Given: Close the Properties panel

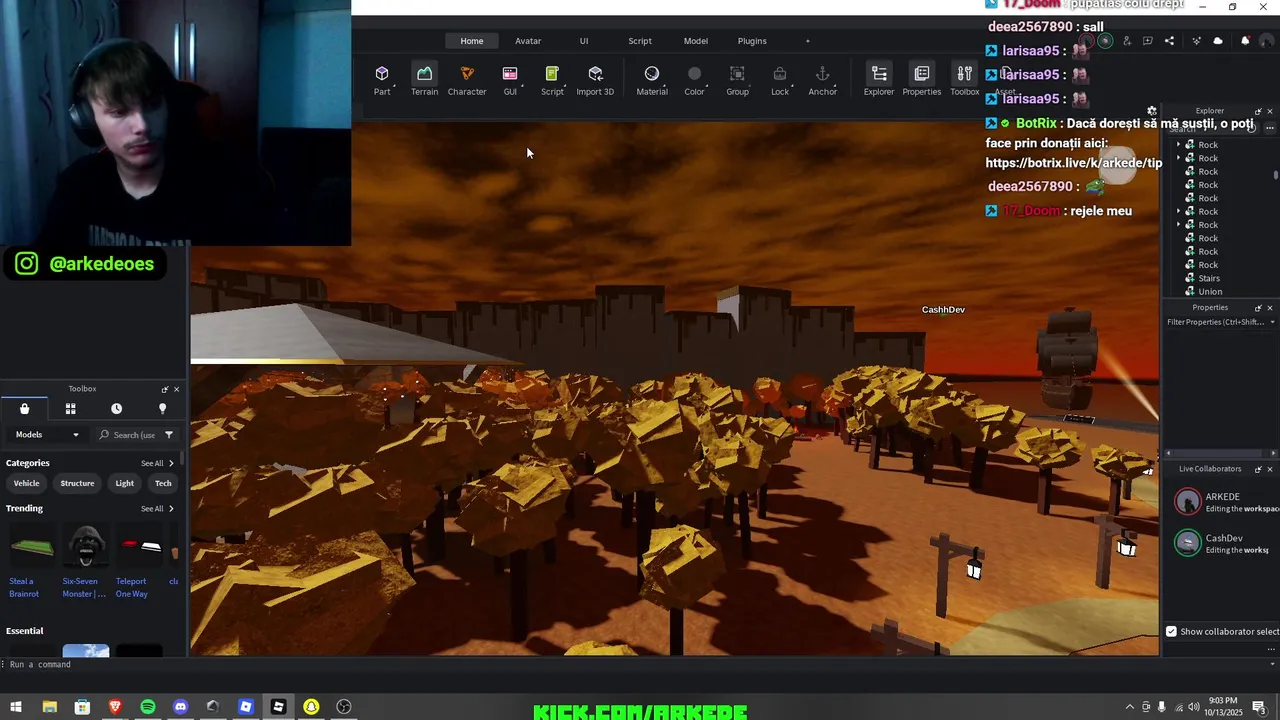Looking at the screenshot, I should click(x=1270, y=308).
